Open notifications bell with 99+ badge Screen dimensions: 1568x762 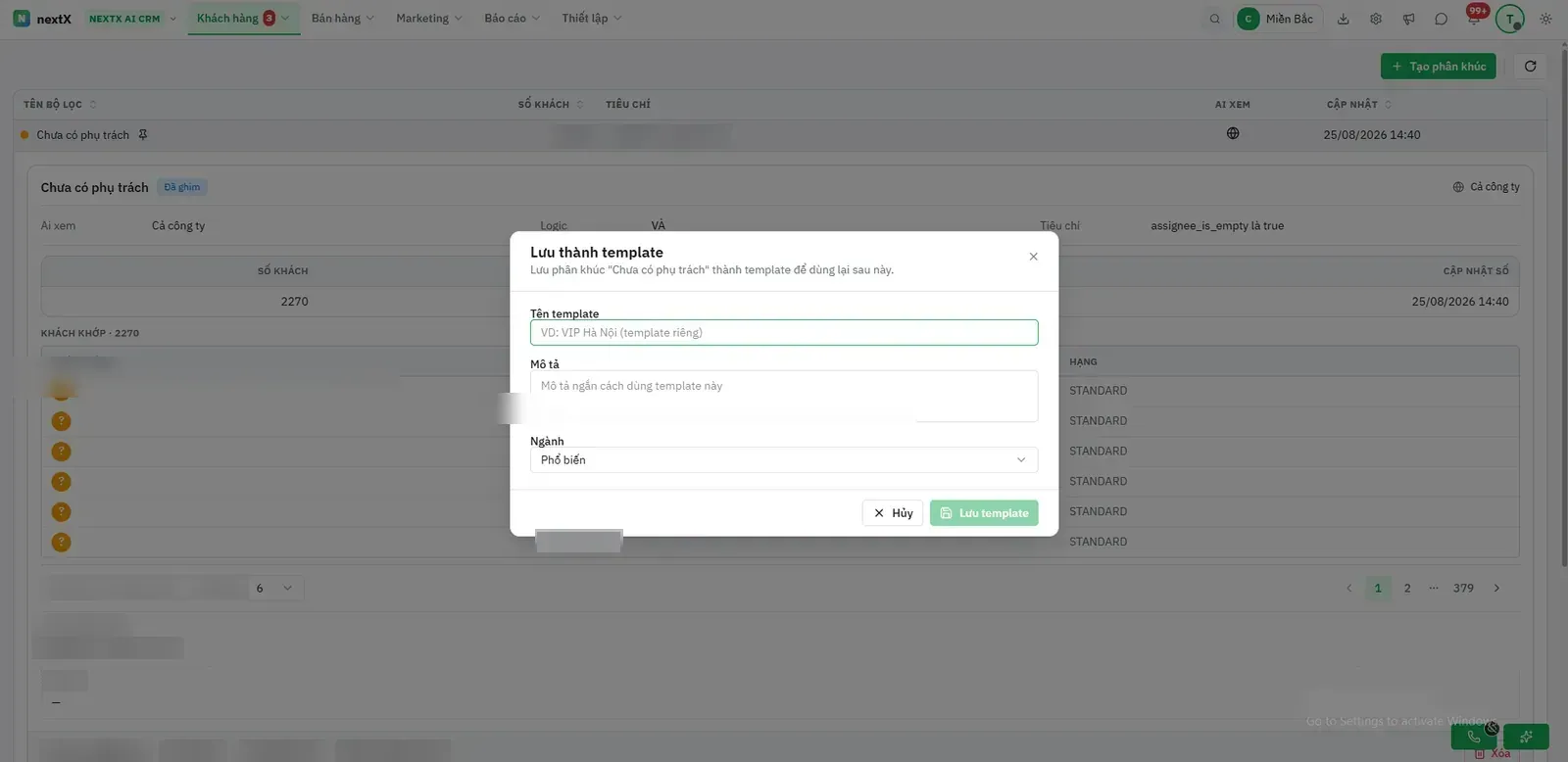[x=1474, y=17]
